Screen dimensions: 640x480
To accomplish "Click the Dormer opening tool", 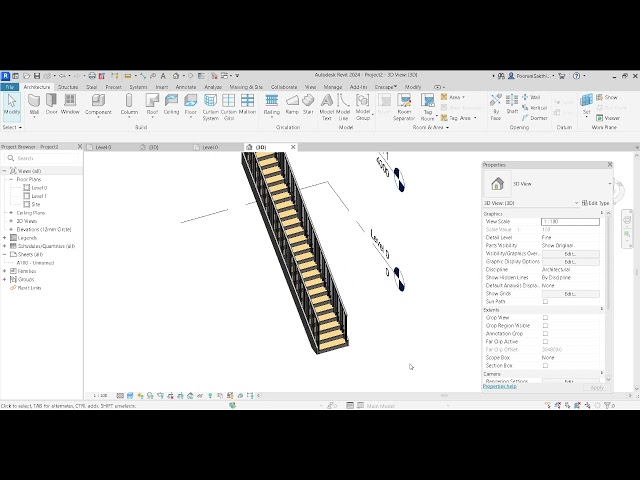I will 535,118.
